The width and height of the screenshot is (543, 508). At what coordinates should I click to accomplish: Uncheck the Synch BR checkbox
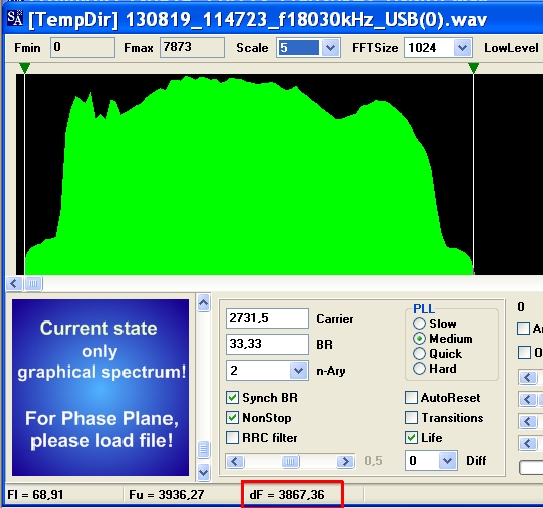pyautogui.click(x=232, y=398)
